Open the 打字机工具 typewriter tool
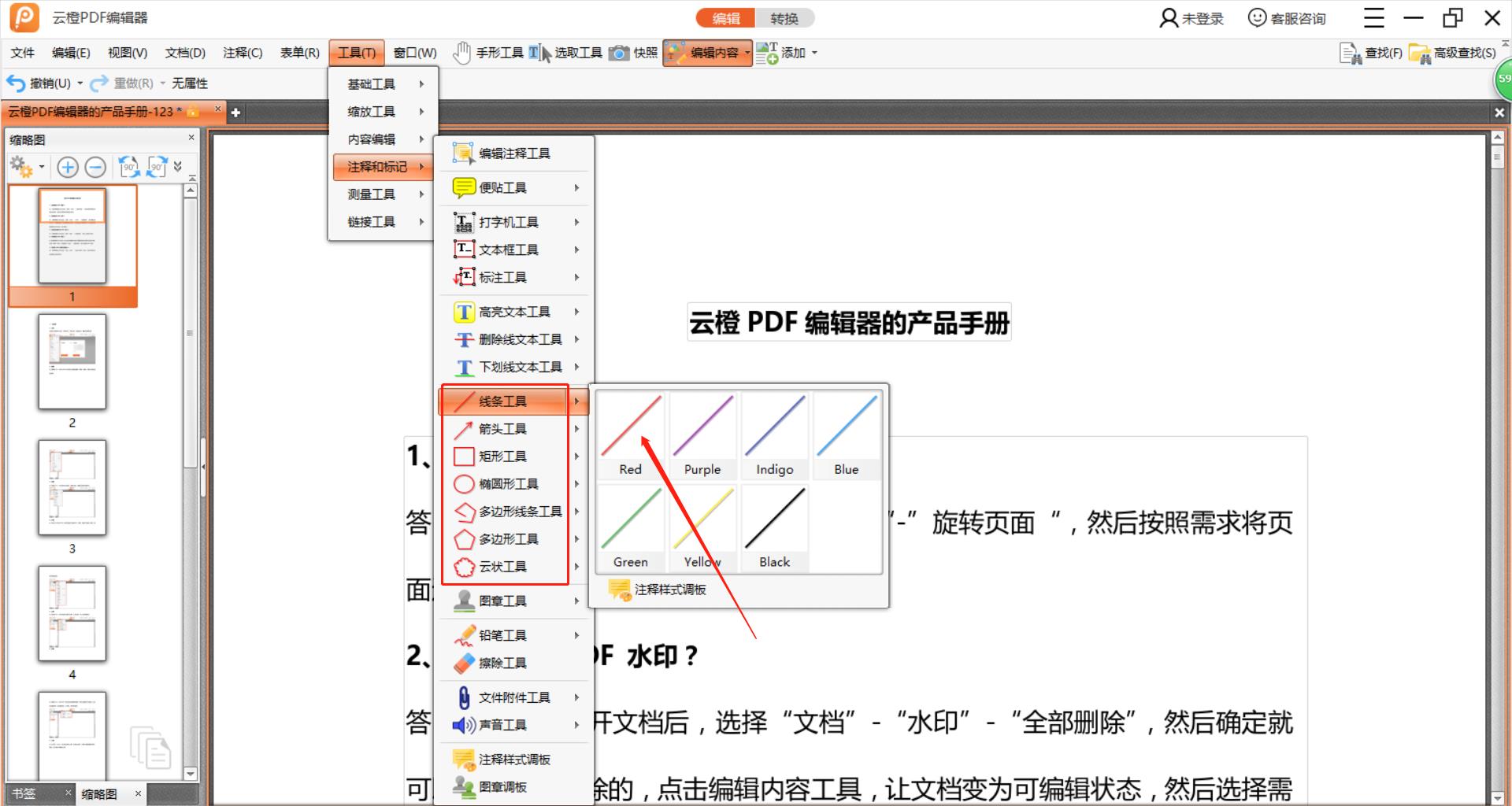1512x806 pixels. (x=508, y=221)
